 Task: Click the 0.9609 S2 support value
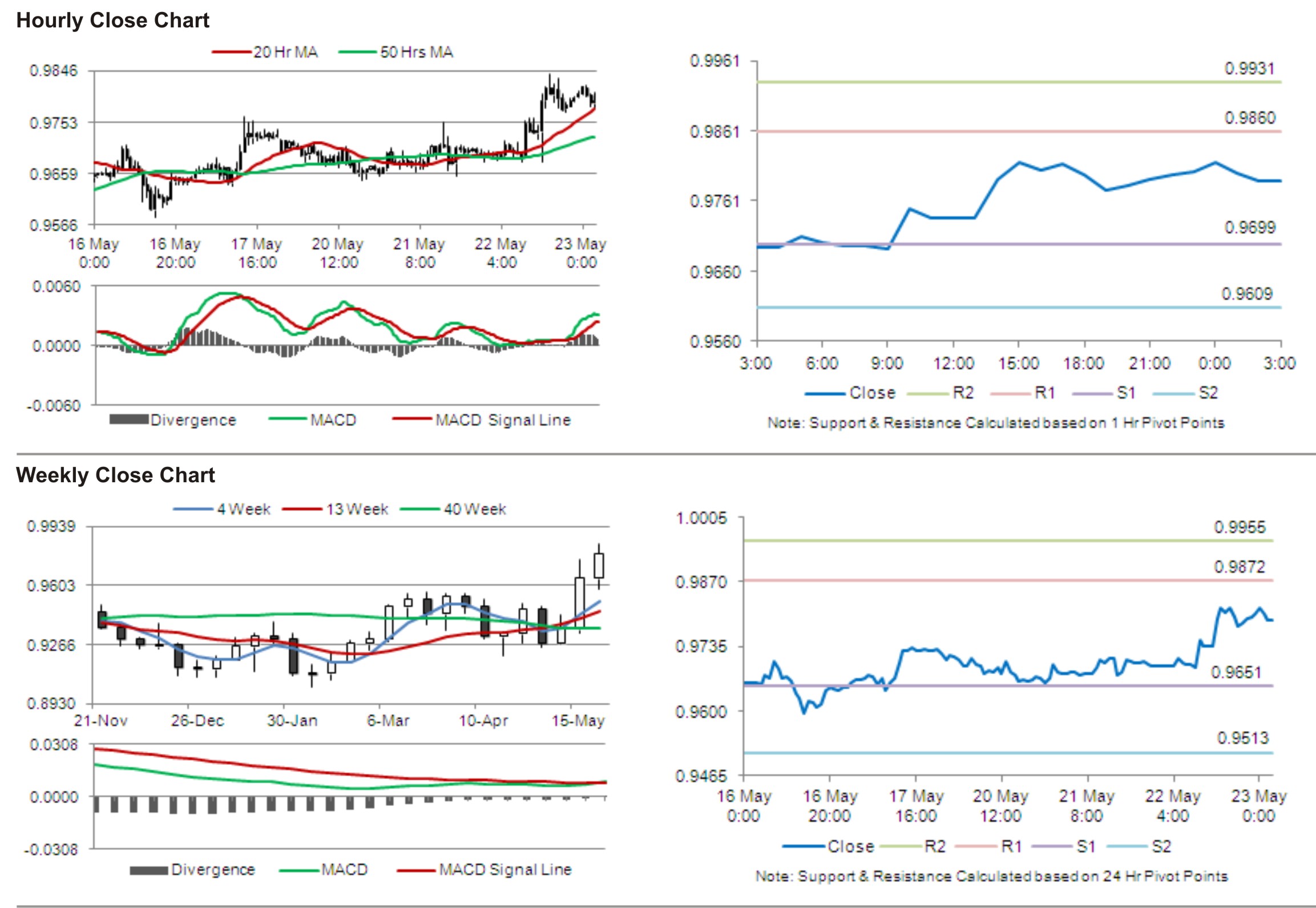[x=1247, y=294]
